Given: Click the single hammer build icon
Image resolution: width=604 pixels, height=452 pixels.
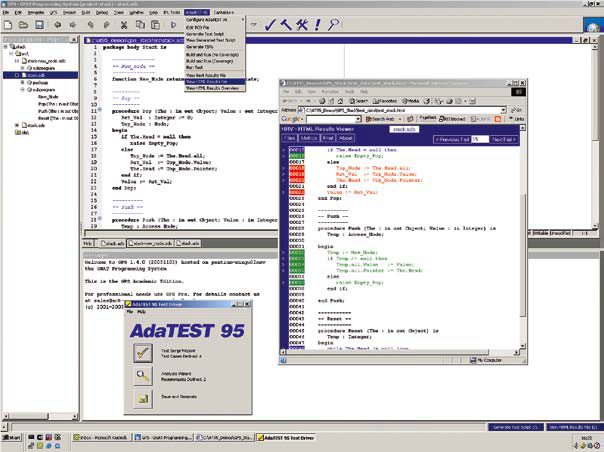Looking at the screenshot, I should coord(286,25).
